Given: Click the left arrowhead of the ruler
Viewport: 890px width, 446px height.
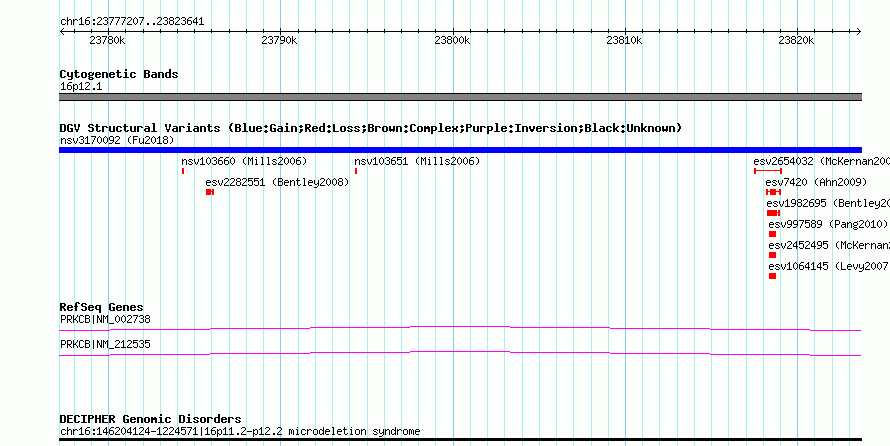Looking at the screenshot, I should [x=62, y=32].
